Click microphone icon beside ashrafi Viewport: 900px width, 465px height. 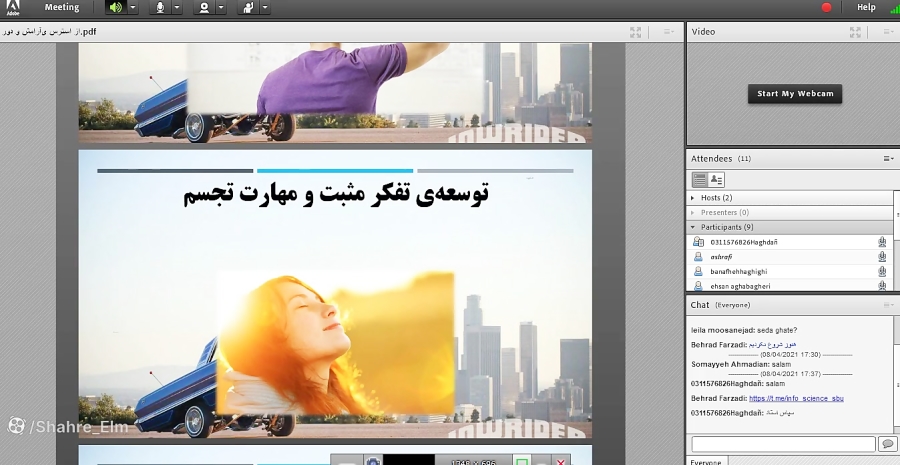click(x=882, y=257)
